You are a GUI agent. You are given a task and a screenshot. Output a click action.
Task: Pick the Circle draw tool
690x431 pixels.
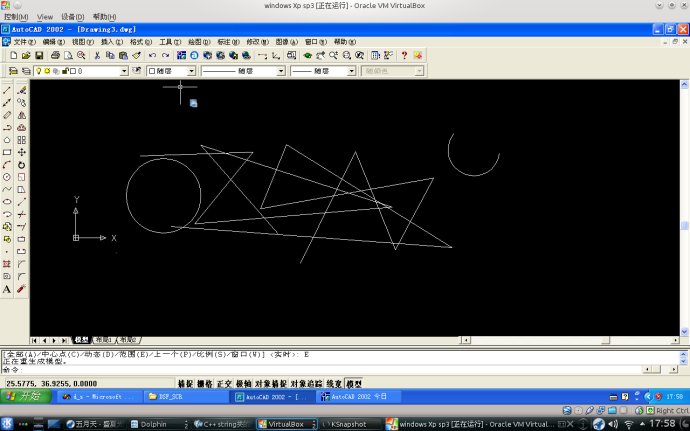click(x=7, y=177)
